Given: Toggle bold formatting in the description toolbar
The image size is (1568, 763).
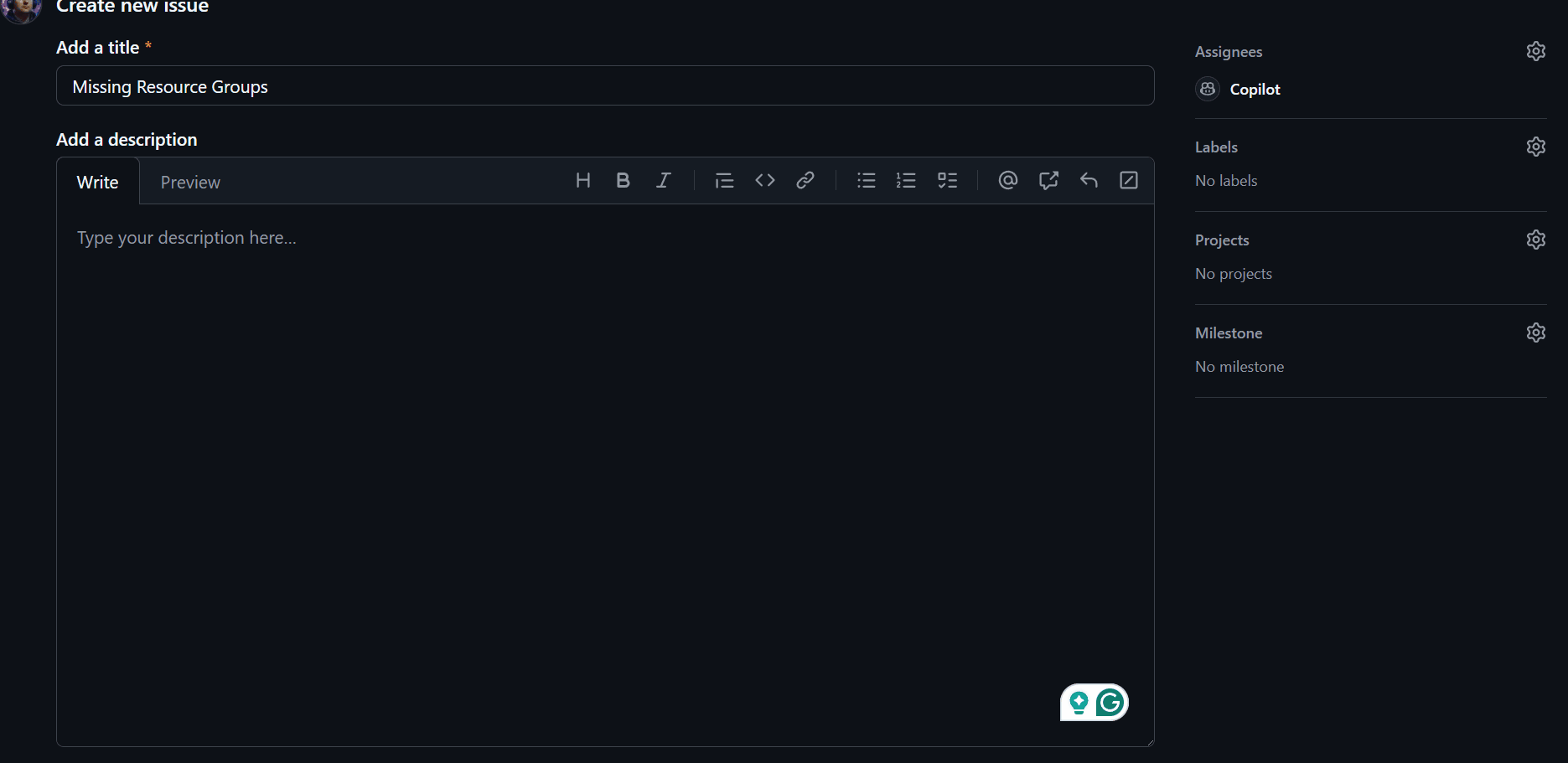Looking at the screenshot, I should point(623,180).
